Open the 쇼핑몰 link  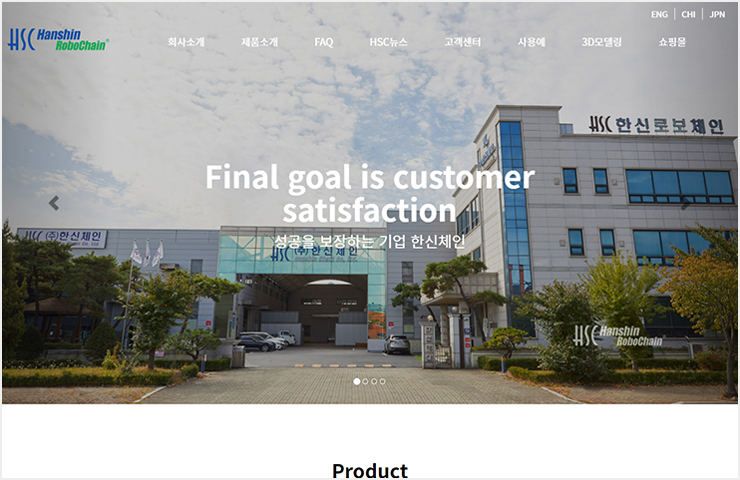(x=672, y=42)
